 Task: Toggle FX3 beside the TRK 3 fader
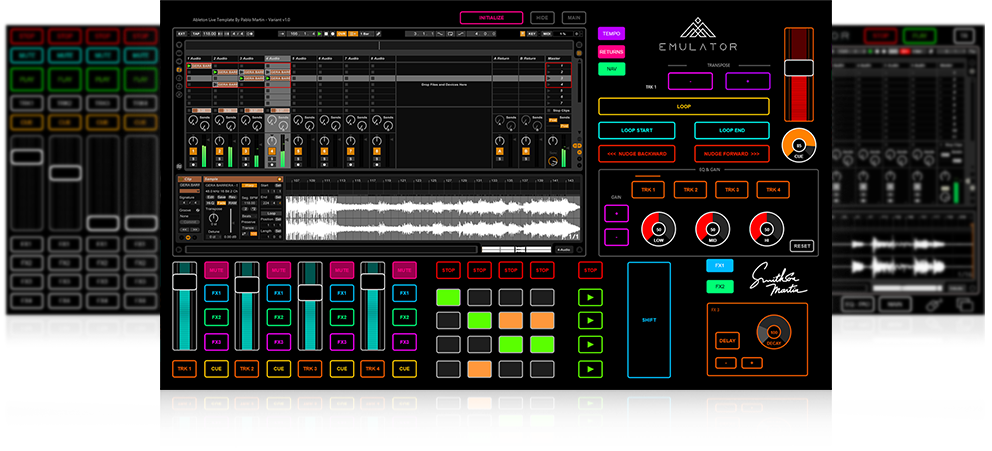coord(342,342)
